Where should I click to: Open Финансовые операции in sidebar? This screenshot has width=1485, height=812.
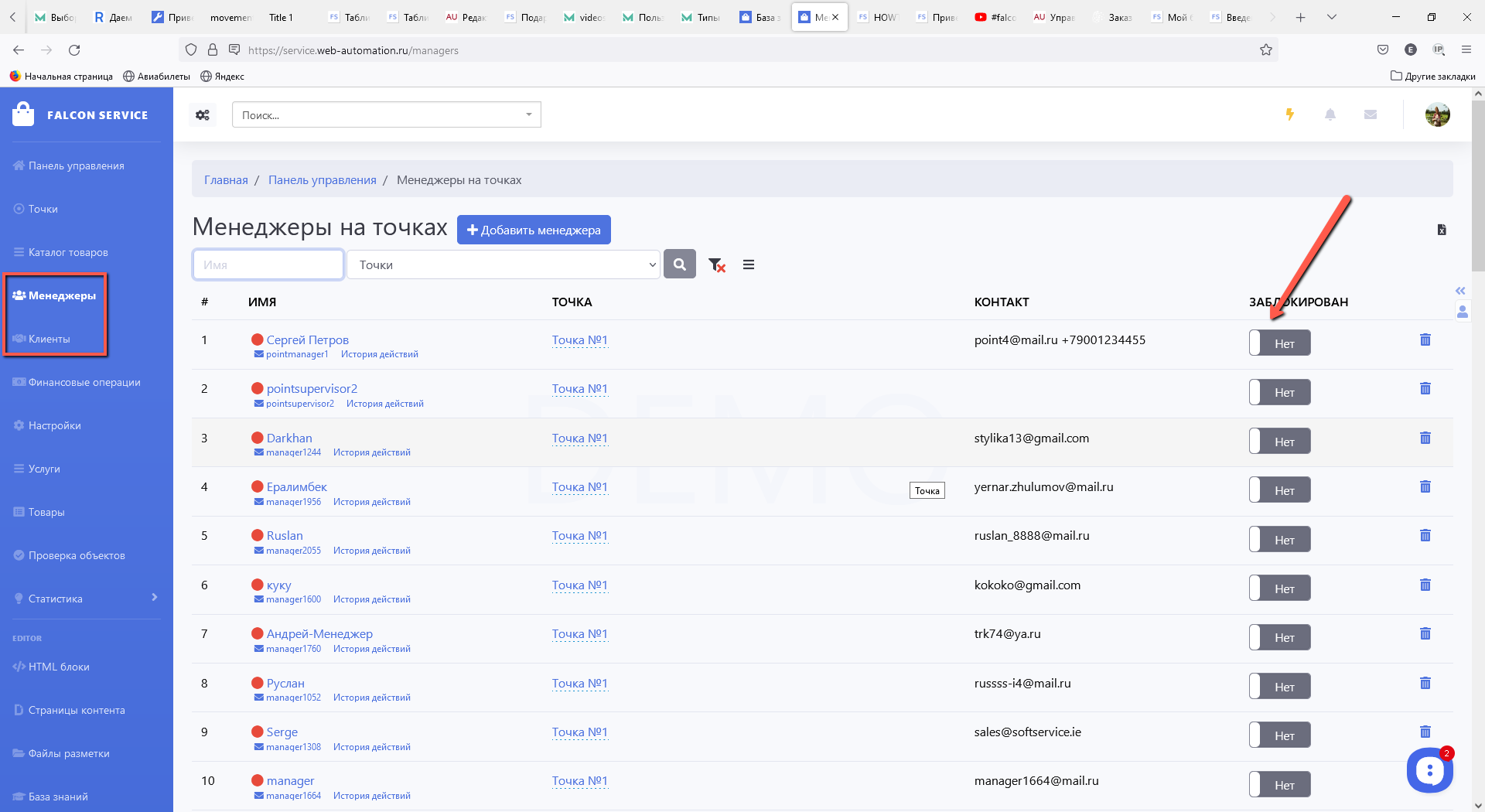(84, 382)
